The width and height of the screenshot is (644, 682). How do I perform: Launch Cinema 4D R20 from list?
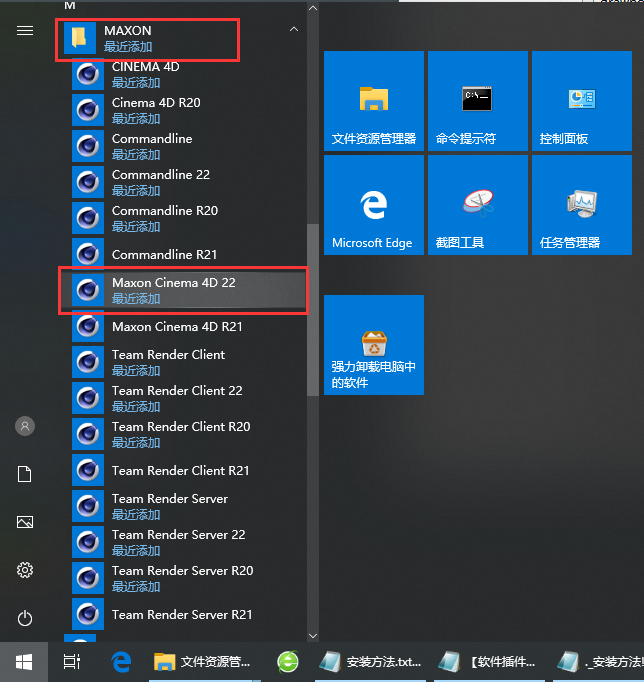[157, 110]
